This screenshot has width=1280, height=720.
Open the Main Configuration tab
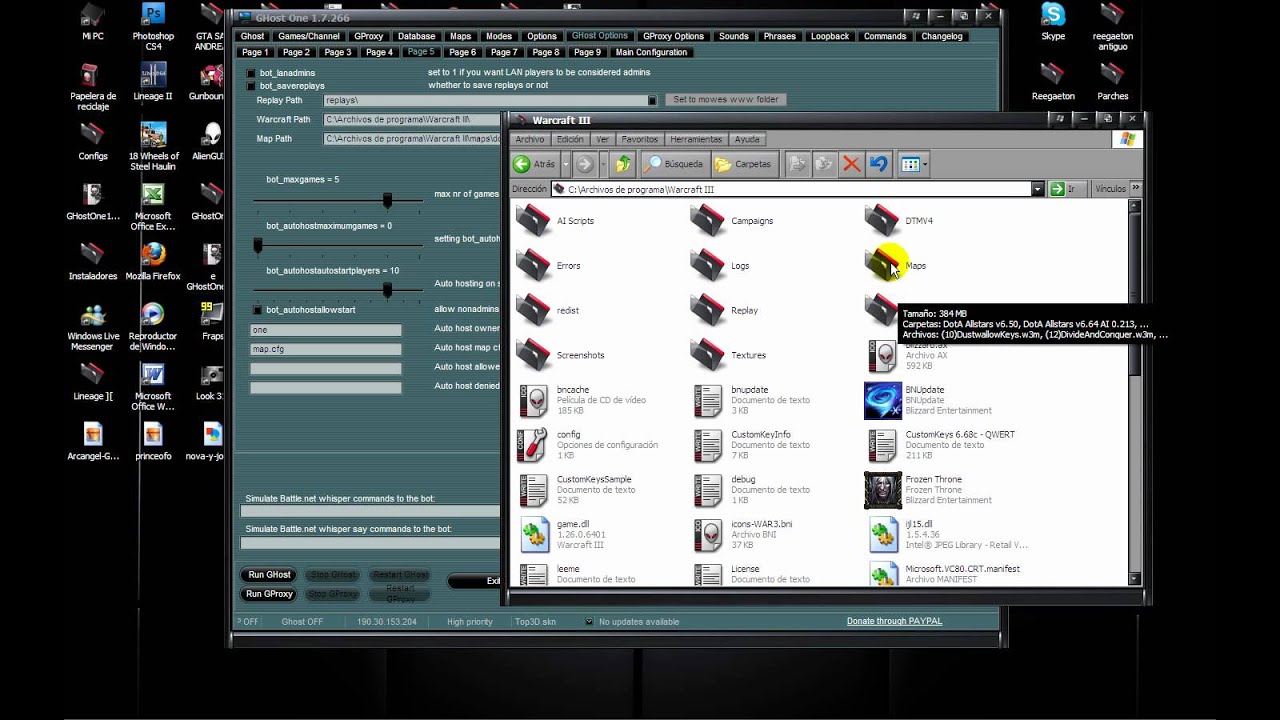(651, 52)
